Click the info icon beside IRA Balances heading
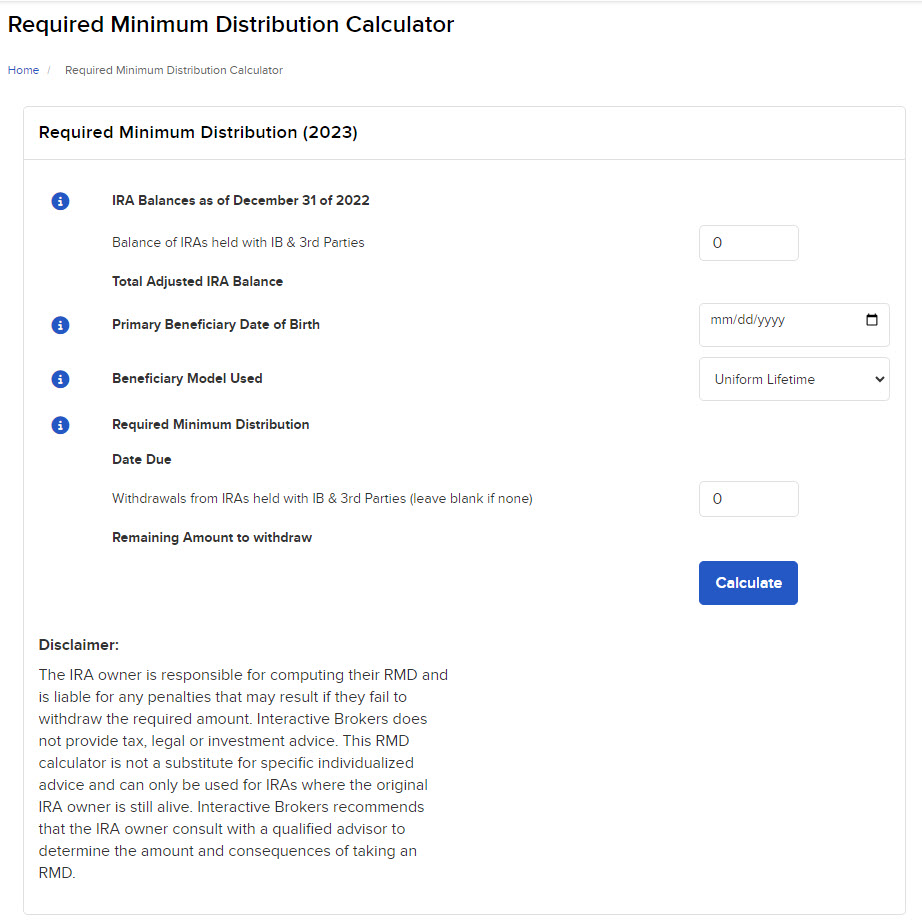The width and height of the screenshot is (922, 921). tap(60, 201)
